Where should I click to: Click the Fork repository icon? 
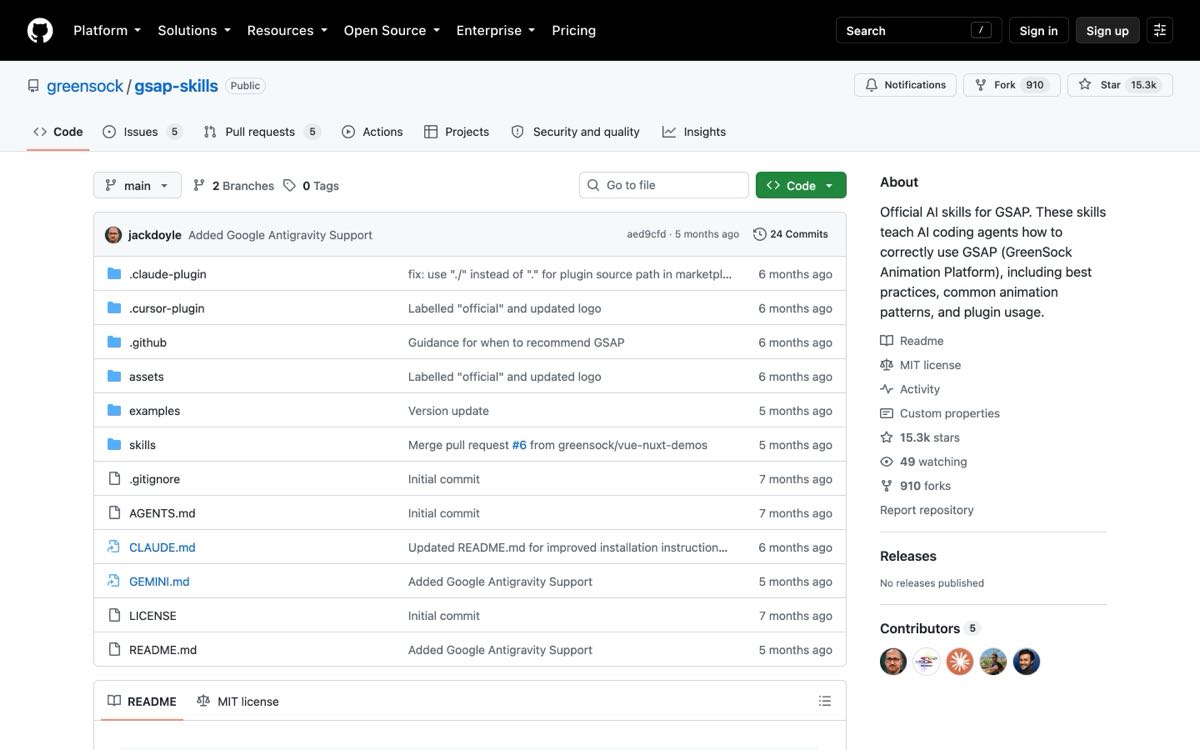pyautogui.click(x=982, y=85)
